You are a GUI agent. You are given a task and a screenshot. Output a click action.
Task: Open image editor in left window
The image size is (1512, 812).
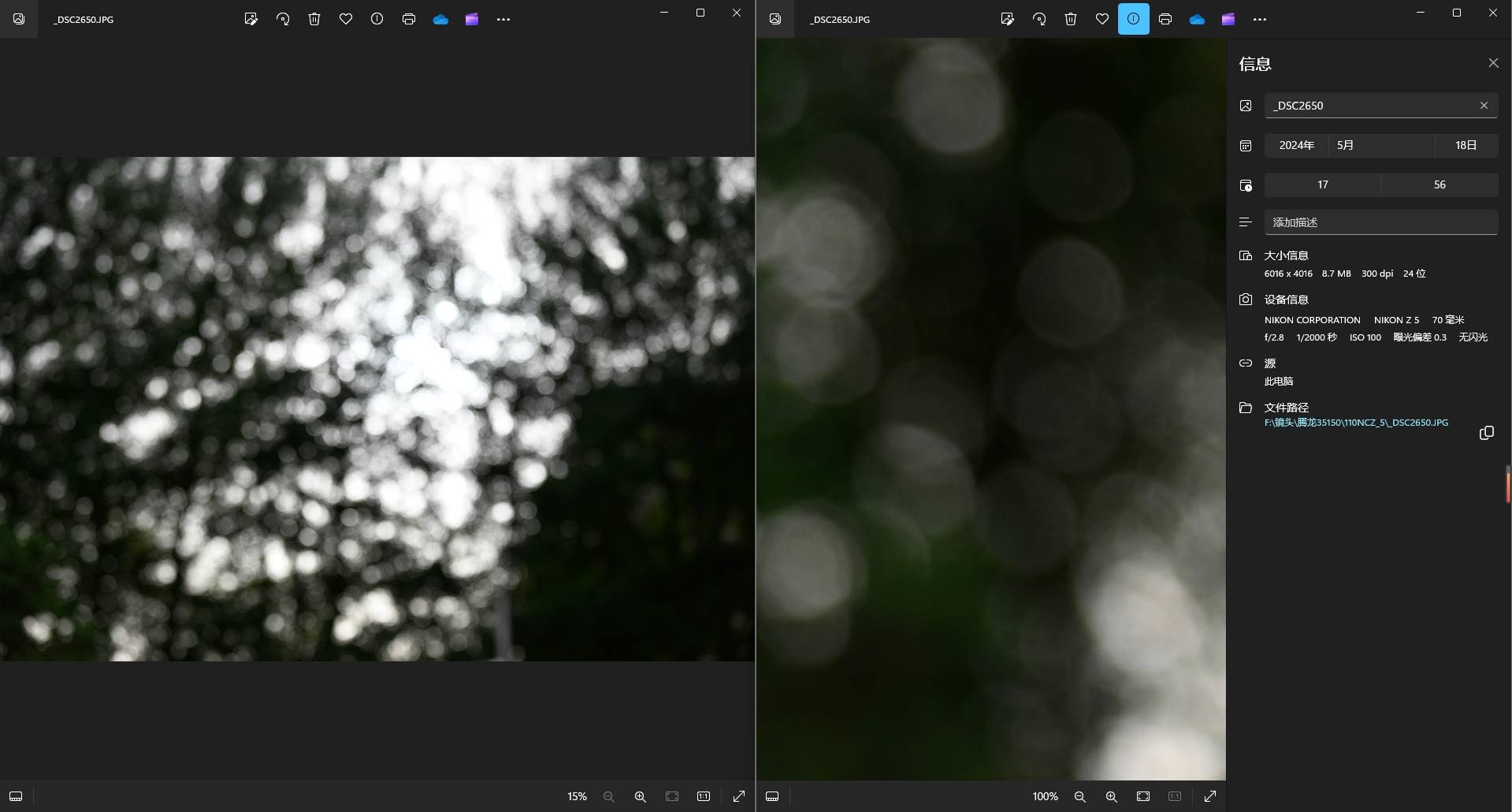(251, 19)
